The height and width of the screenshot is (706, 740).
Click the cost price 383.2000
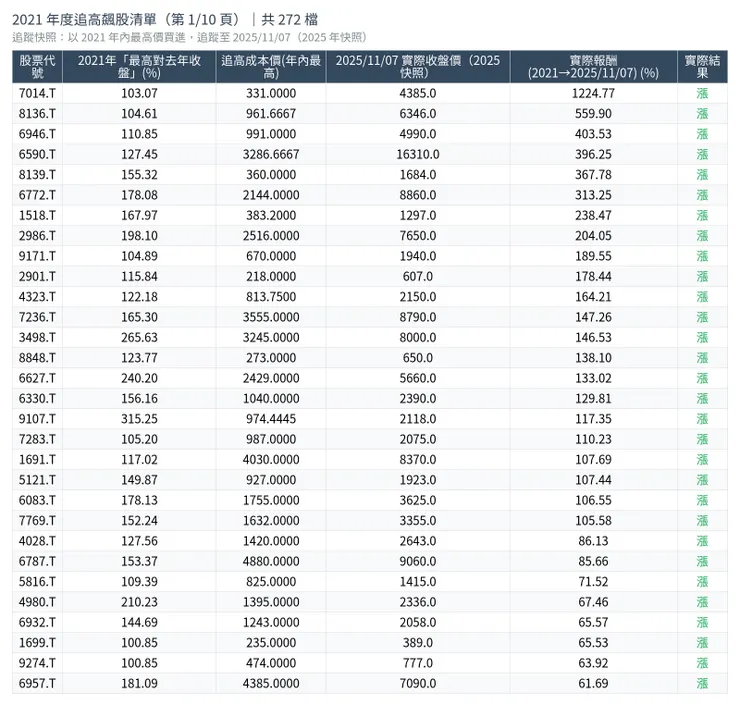[271, 215]
